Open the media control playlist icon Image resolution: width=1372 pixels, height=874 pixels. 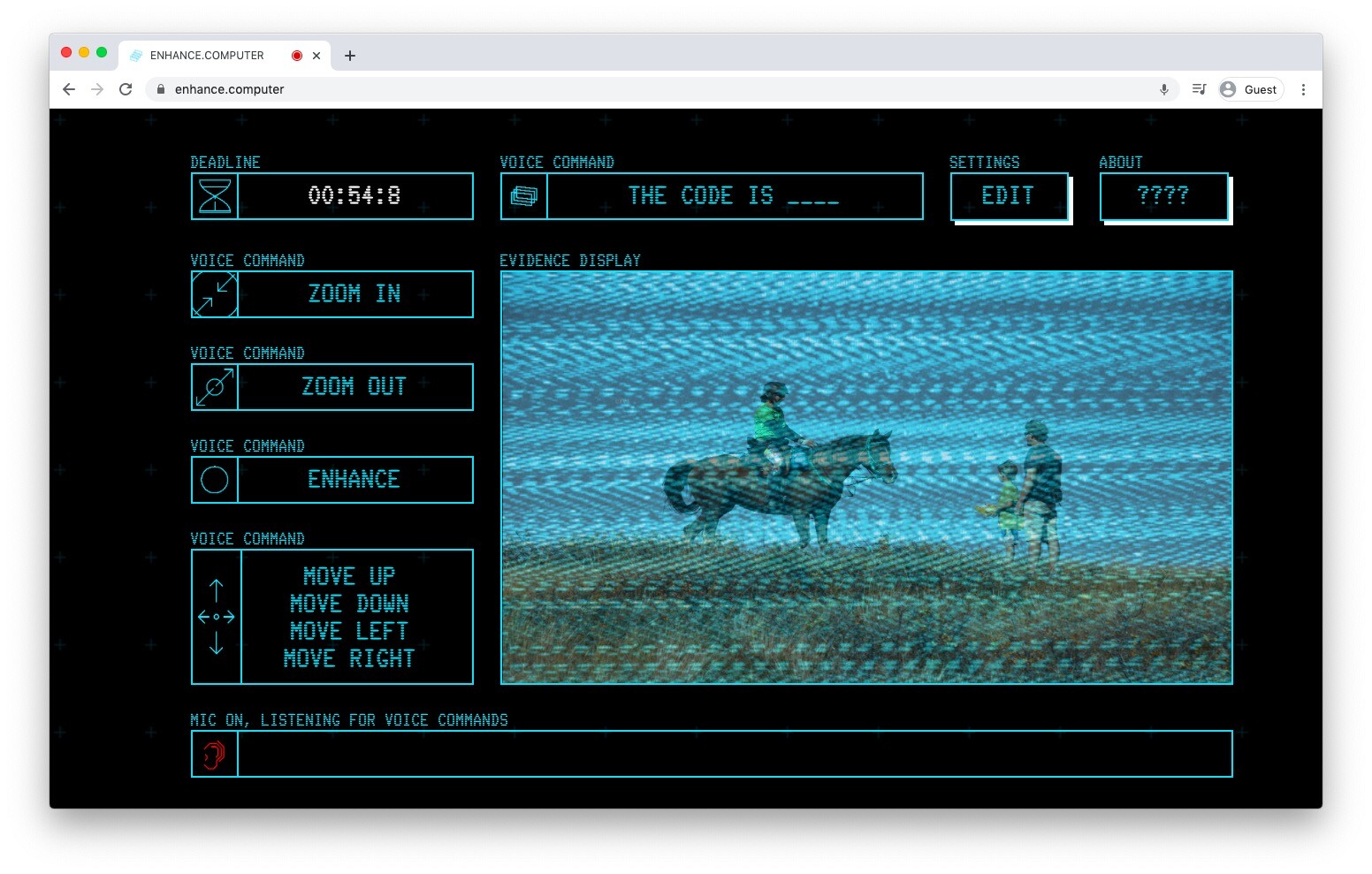pos(1199,89)
